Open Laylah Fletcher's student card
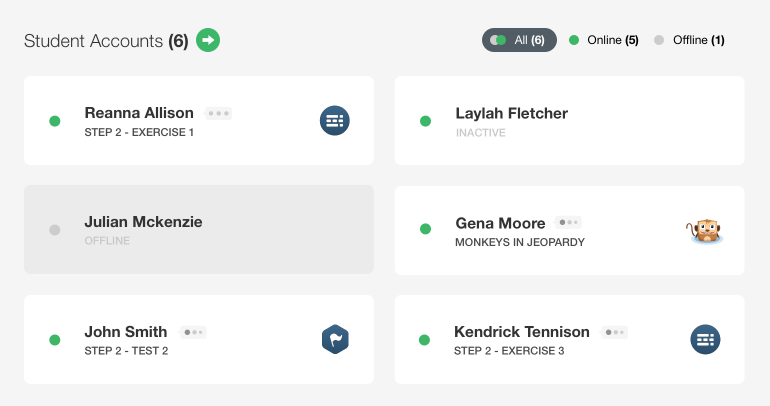The width and height of the screenshot is (770, 406). [569, 121]
